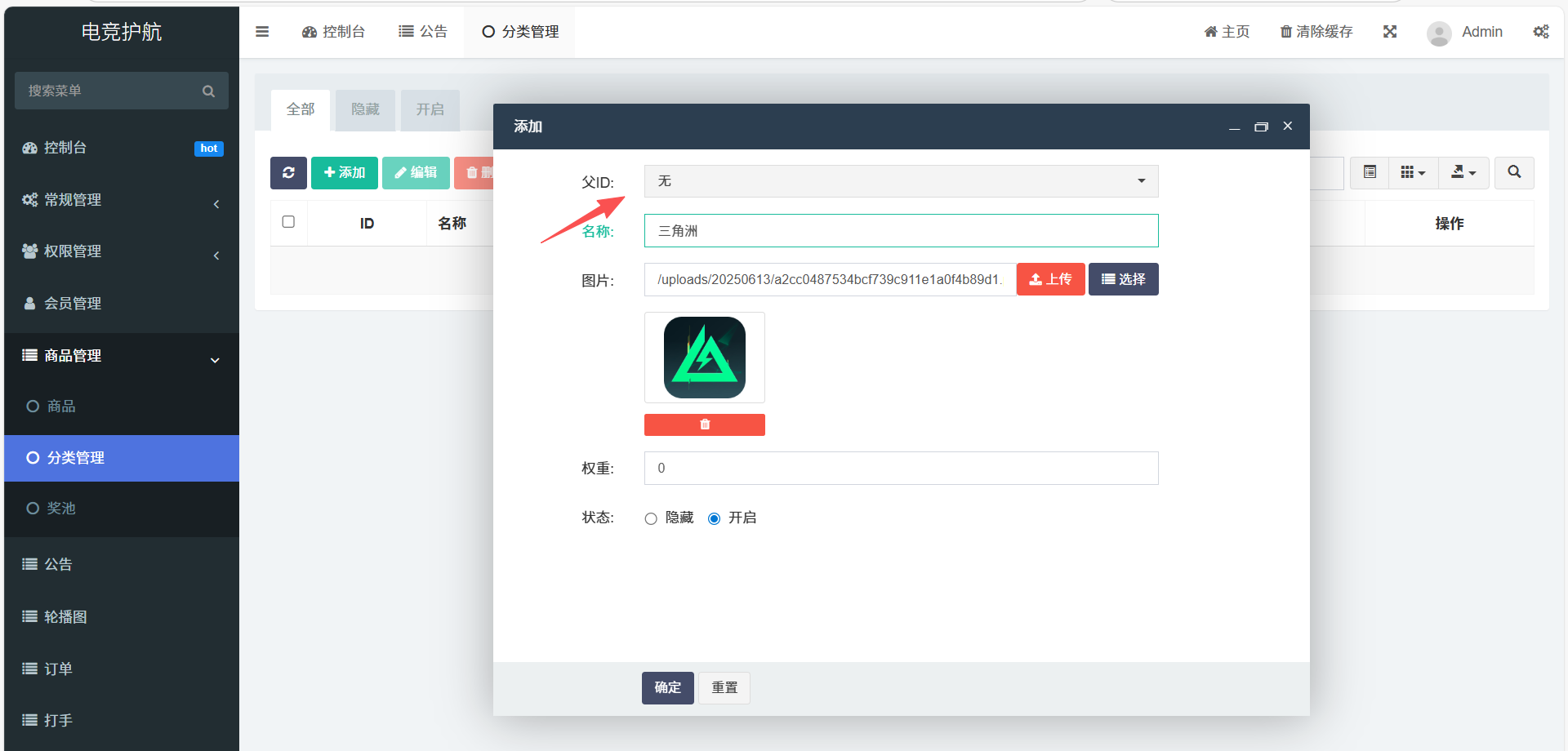
Task: Toggle fullscreen with the expand icon
Action: [x=1390, y=32]
